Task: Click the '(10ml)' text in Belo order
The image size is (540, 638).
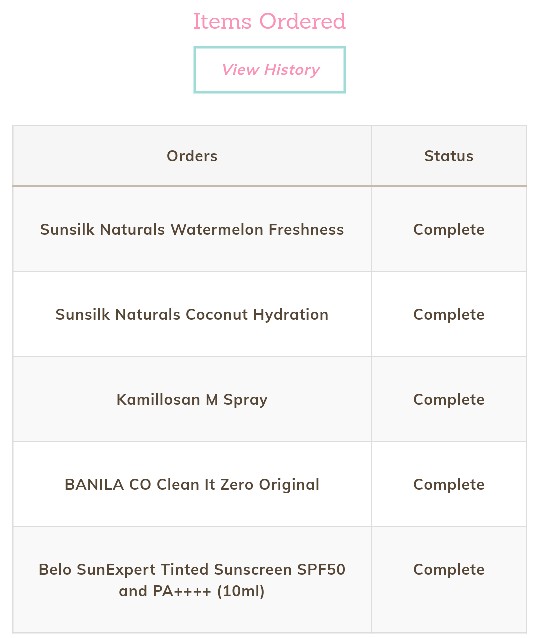Action: pos(241,591)
